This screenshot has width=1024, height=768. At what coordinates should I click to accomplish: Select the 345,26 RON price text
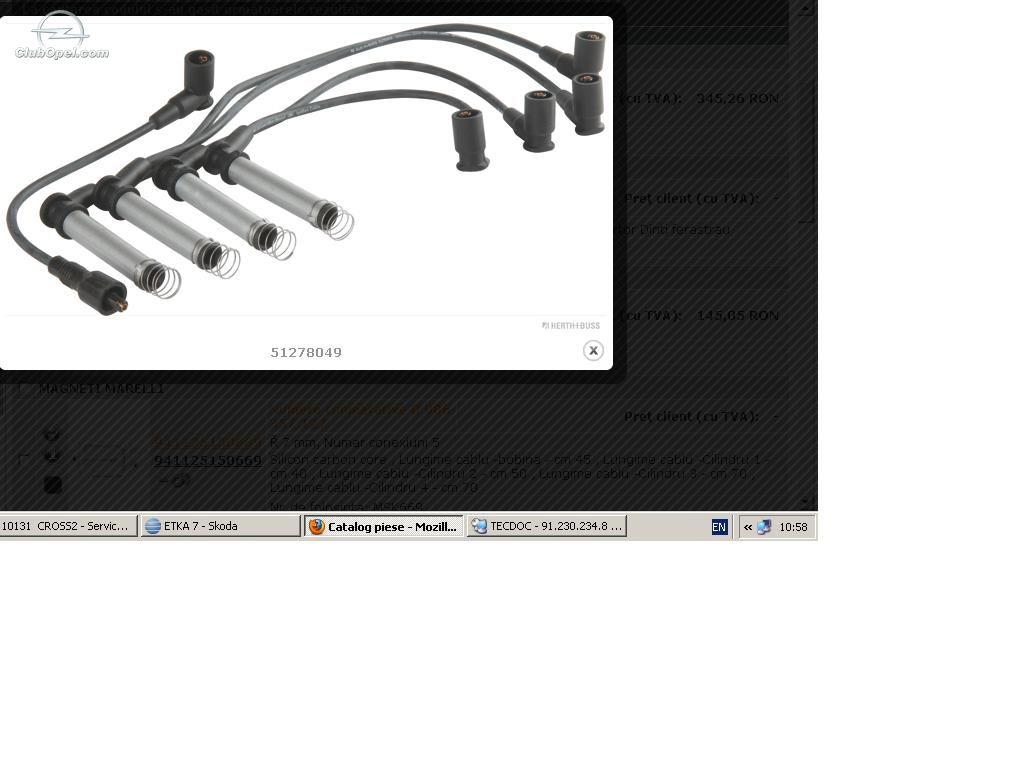pos(737,99)
